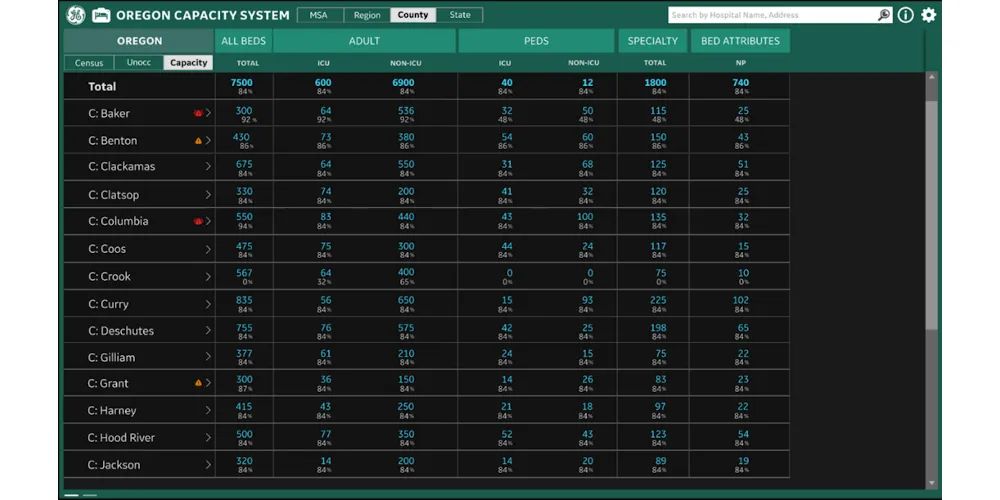The width and height of the screenshot is (1000, 500).
Task: Switch to the MSA tab
Action: (320, 15)
